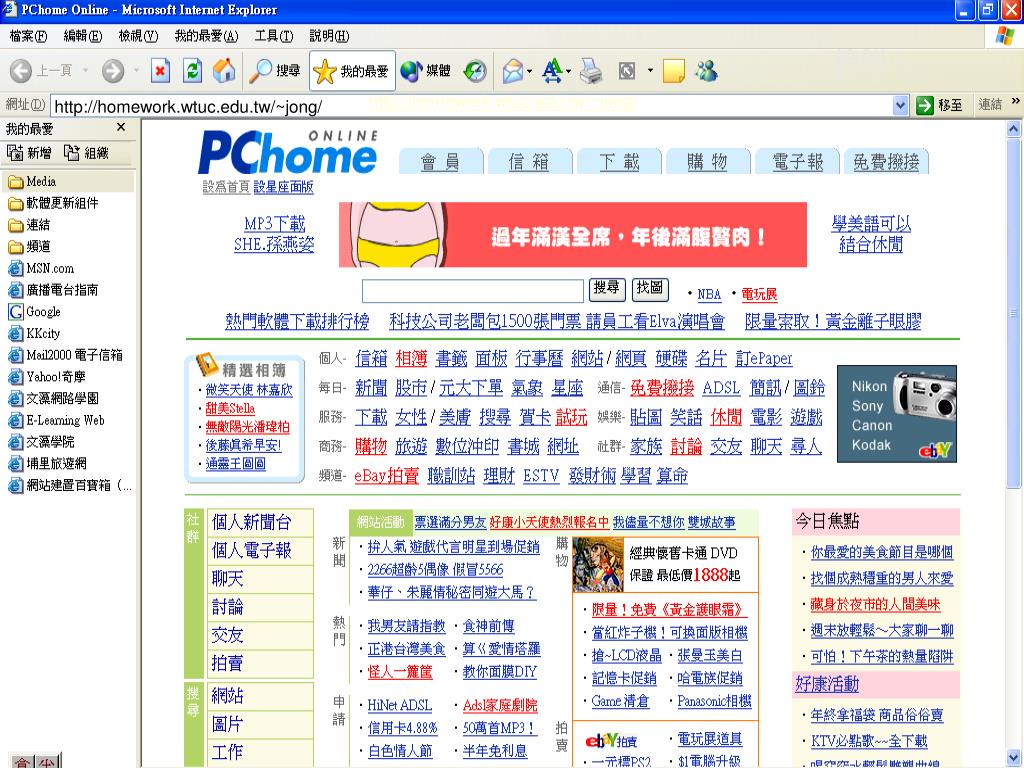Click Add (新增) in Favorites panel
Screen dimensions: 1024x768
29,153
